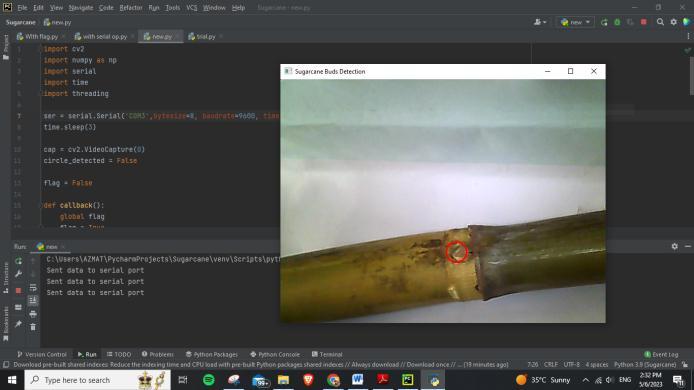Screen dimensions: 694x390
Task: Open the Project tool window sidebar
Action: [6, 47]
